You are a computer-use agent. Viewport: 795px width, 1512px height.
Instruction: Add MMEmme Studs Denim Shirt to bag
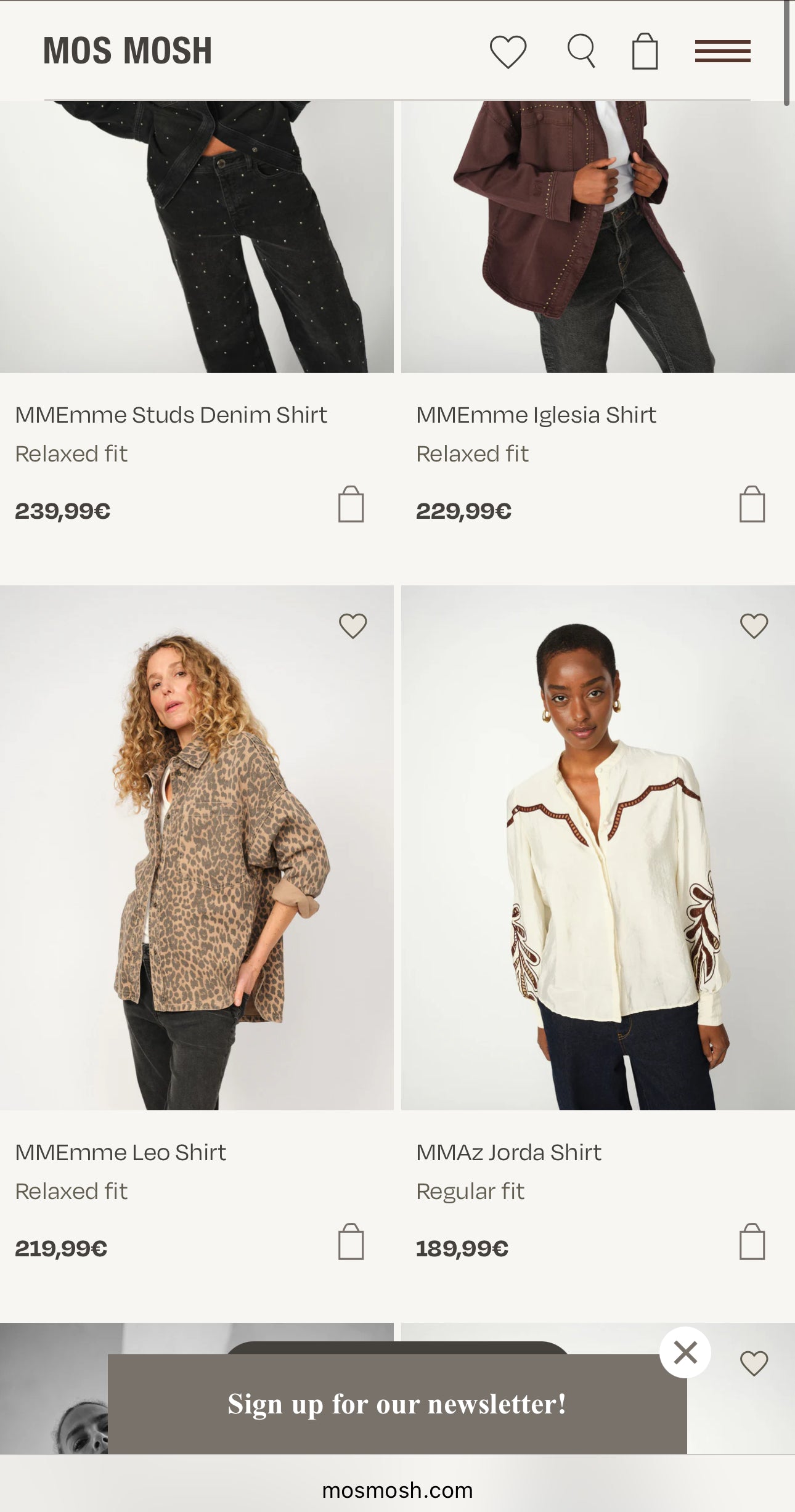pos(351,505)
